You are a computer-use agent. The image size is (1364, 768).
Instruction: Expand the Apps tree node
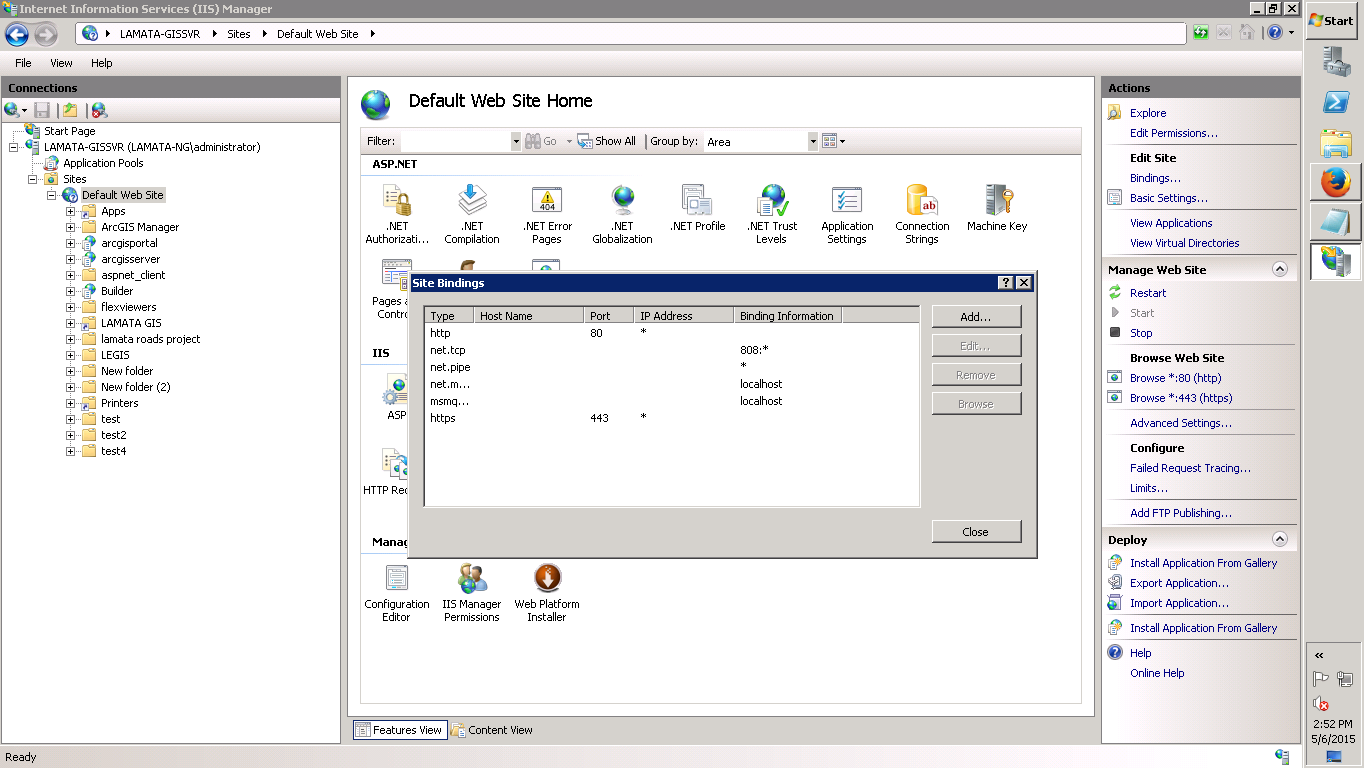tap(71, 211)
